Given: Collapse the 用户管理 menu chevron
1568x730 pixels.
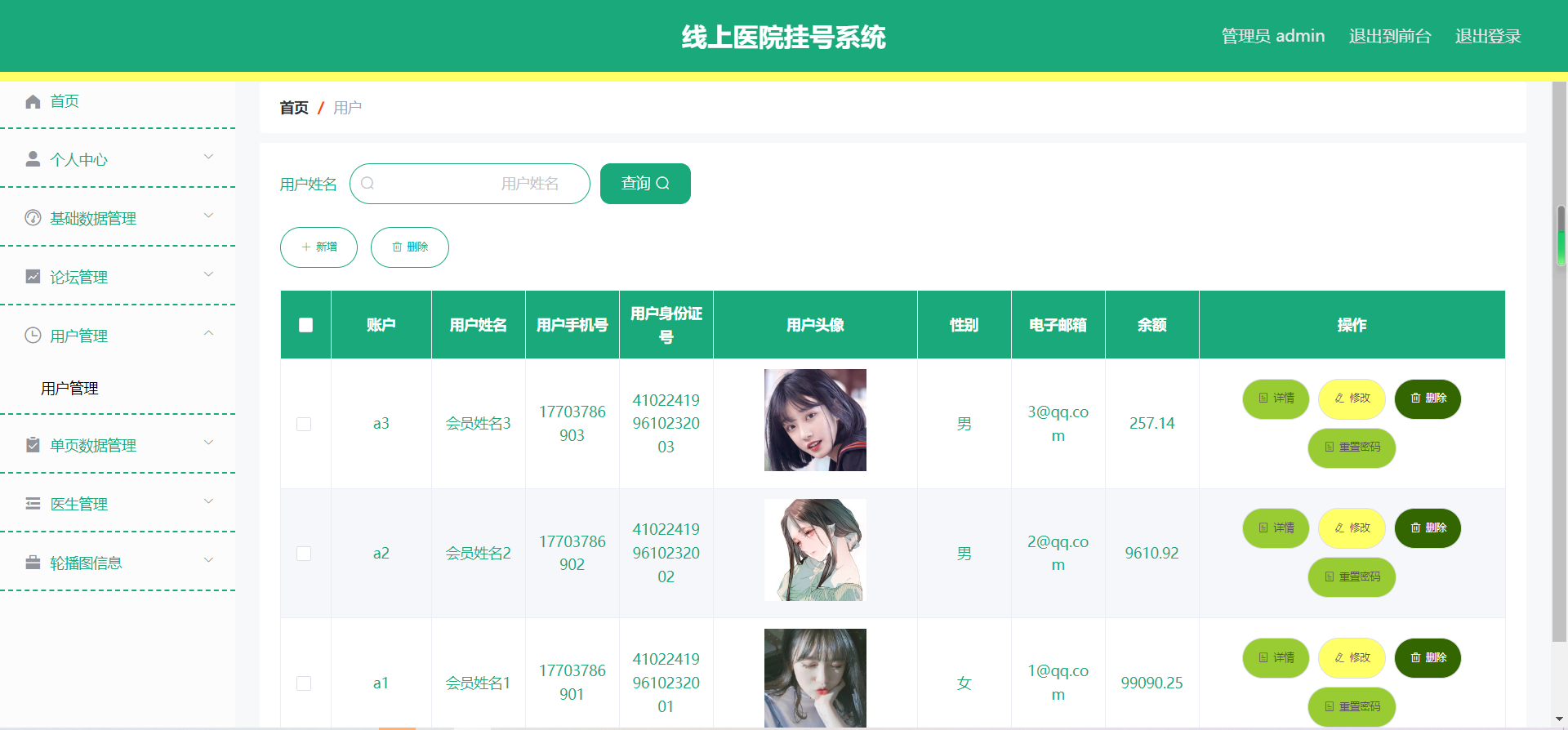Looking at the screenshot, I should click(x=208, y=333).
